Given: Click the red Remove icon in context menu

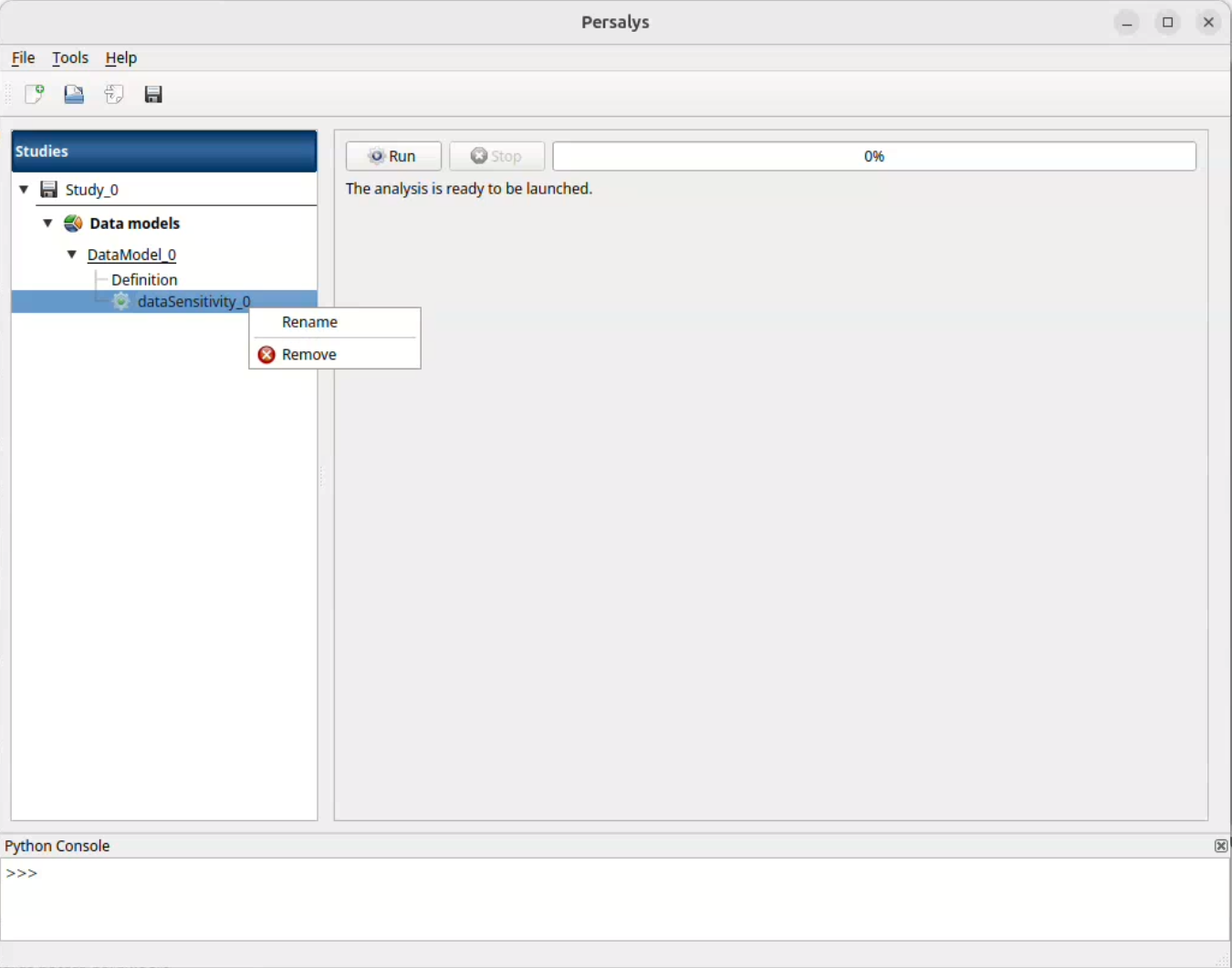Looking at the screenshot, I should pyautogui.click(x=266, y=355).
